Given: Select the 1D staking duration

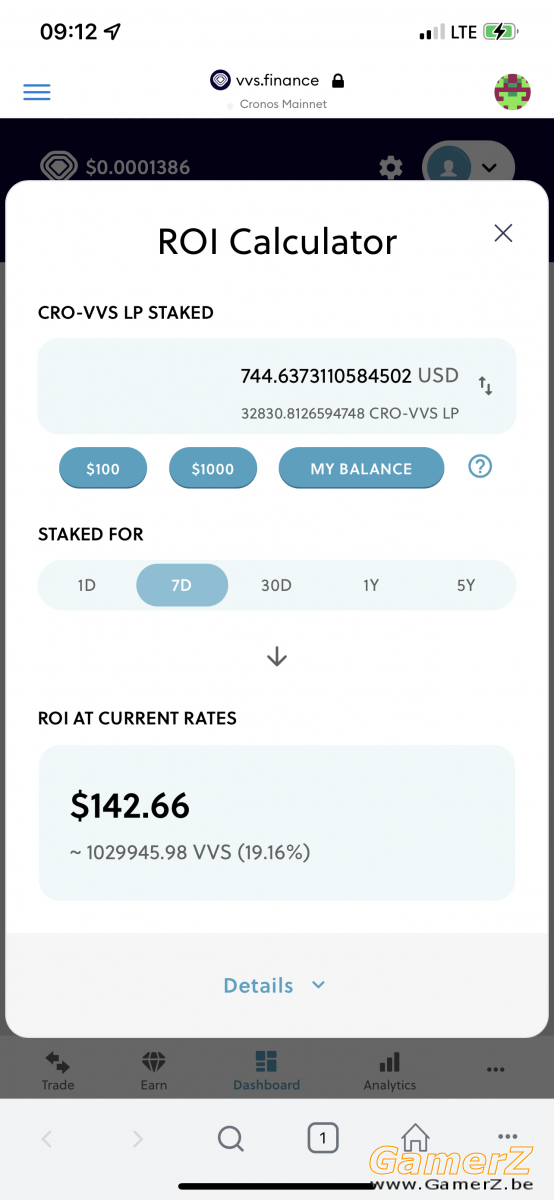Looking at the screenshot, I should pos(86,585).
